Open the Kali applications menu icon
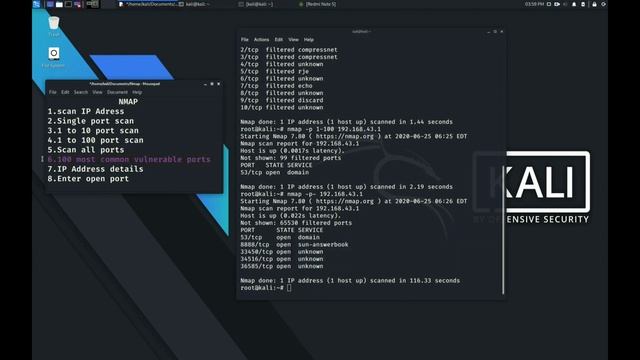 [x=36, y=4]
